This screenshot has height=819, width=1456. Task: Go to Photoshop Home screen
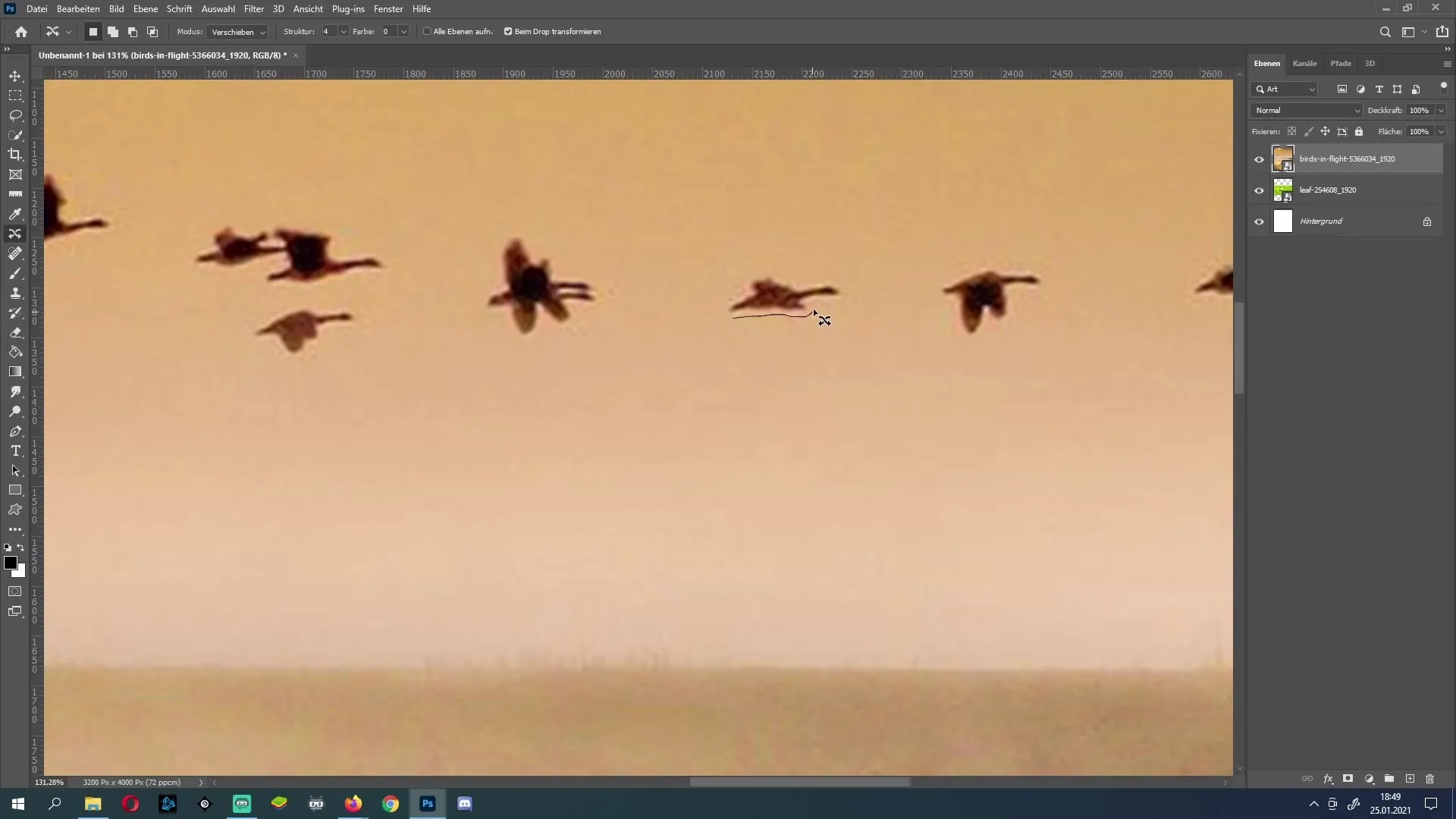(x=21, y=32)
